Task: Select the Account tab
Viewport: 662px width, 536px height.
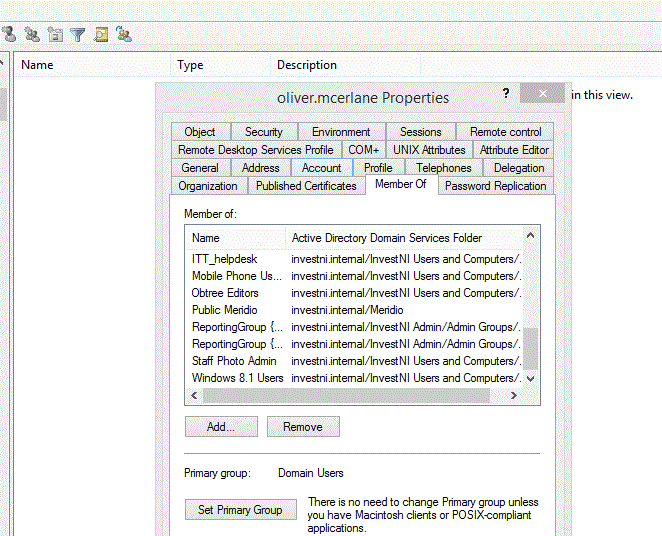Action: click(x=322, y=168)
